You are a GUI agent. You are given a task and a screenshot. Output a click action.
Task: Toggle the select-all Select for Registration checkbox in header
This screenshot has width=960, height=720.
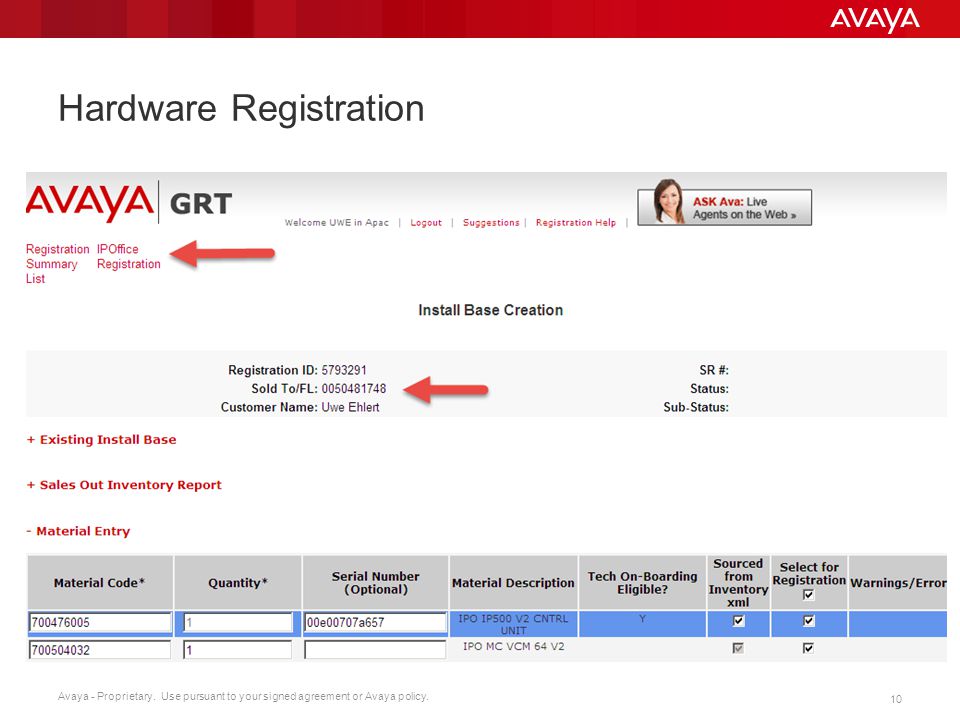808,594
